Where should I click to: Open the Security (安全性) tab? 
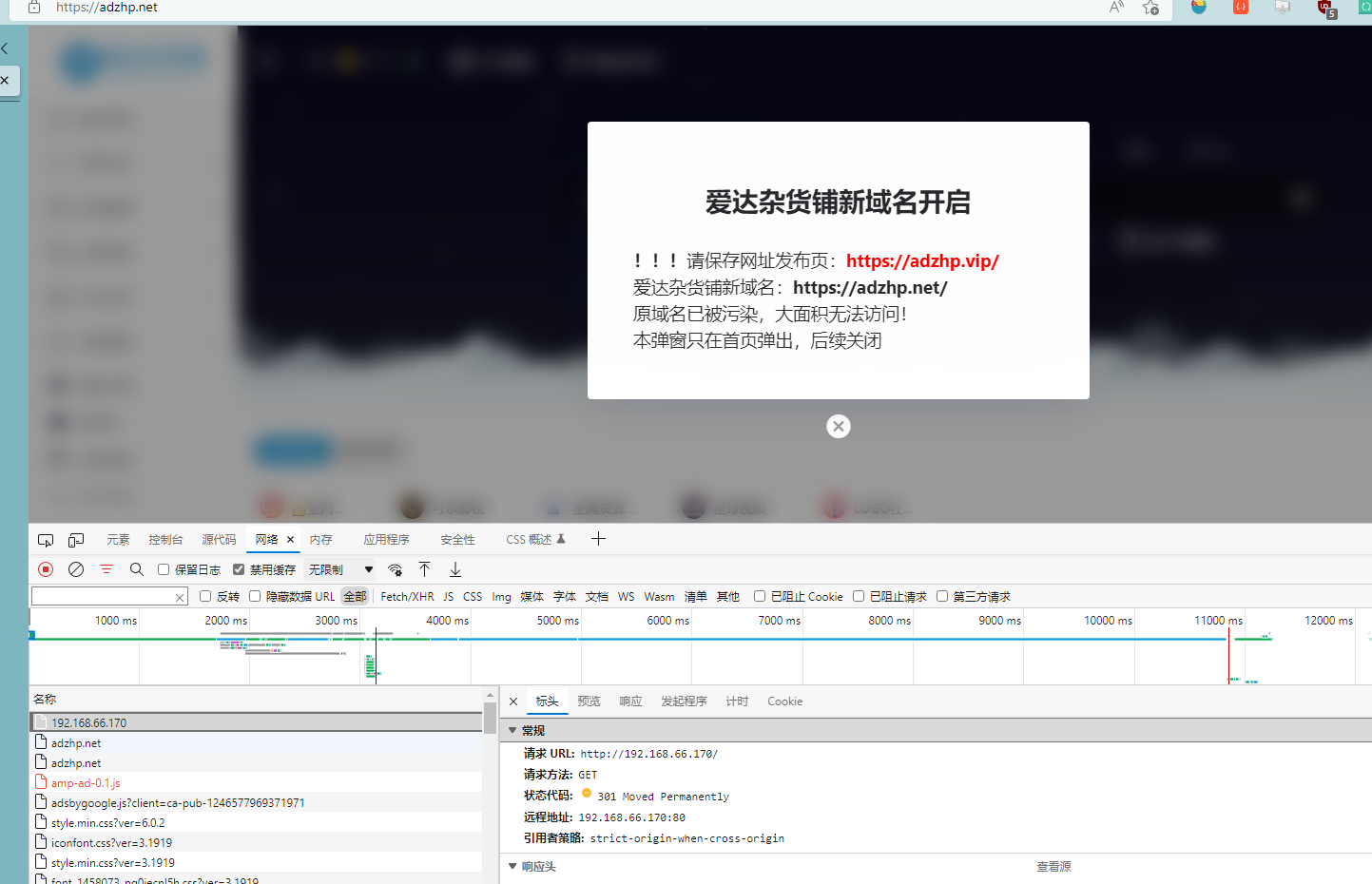[x=457, y=539]
